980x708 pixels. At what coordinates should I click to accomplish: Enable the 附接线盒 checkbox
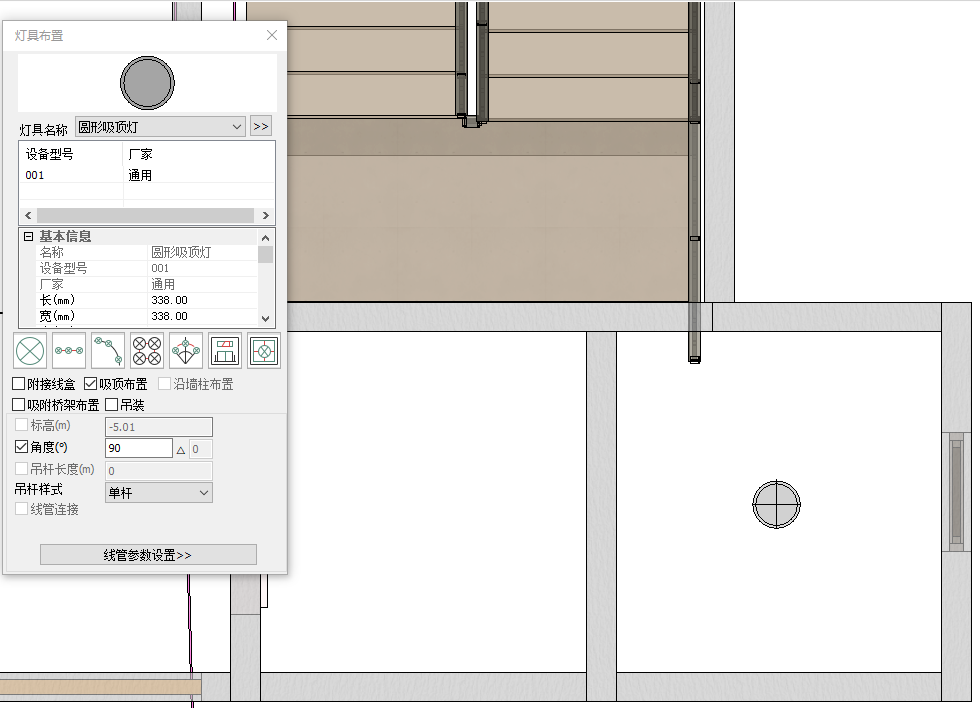20,384
